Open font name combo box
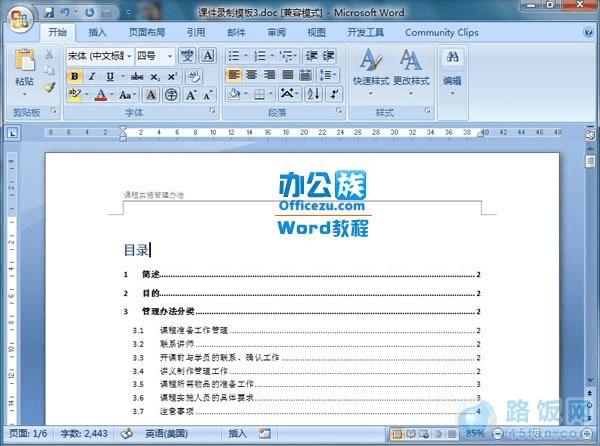The image size is (600, 446). click(x=99, y=56)
